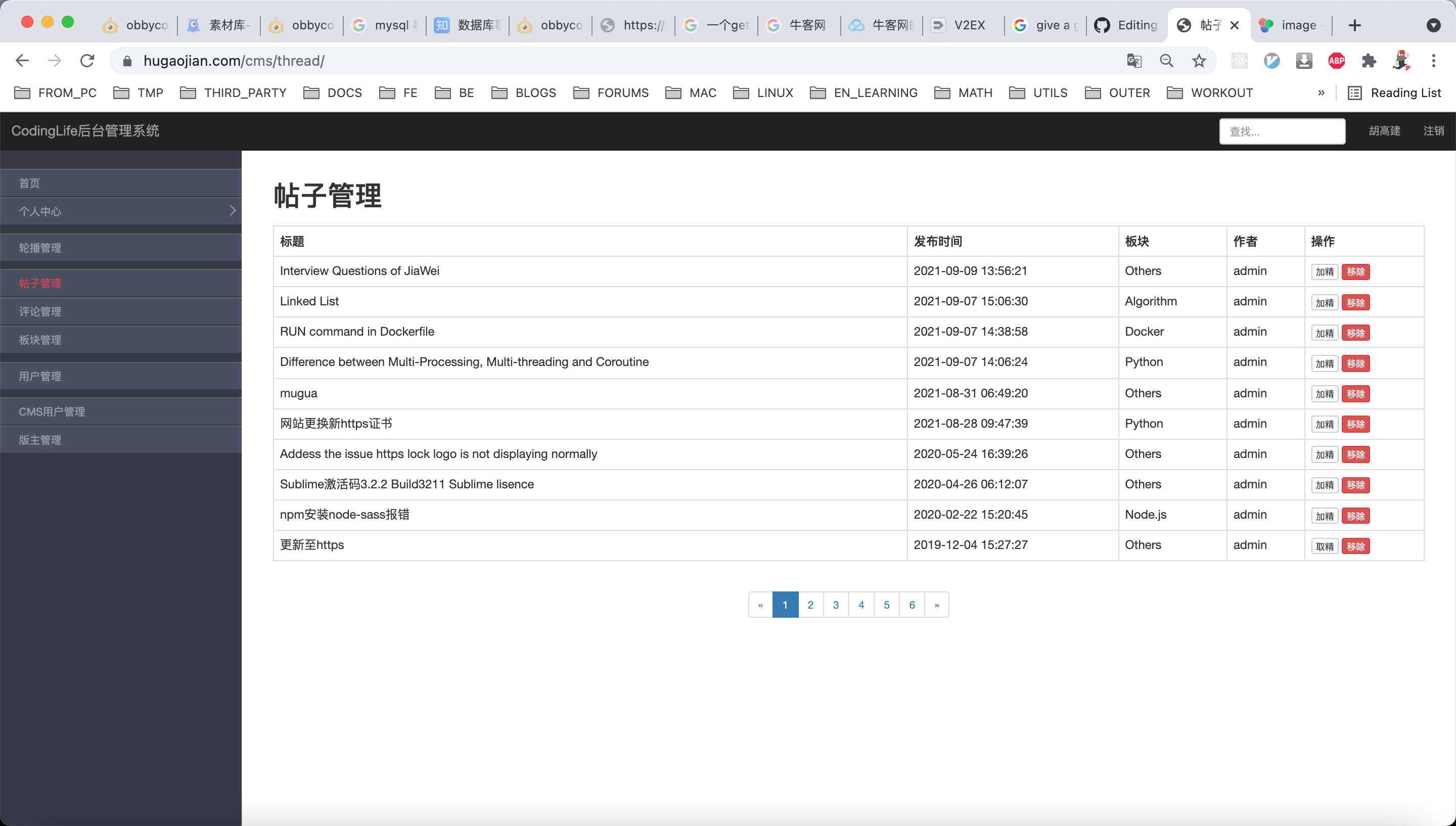Image resolution: width=1456 pixels, height=826 pixels.
Task: Switch to the V2EX browser tab
Action: pyautogui.click(x=964, y=25)
